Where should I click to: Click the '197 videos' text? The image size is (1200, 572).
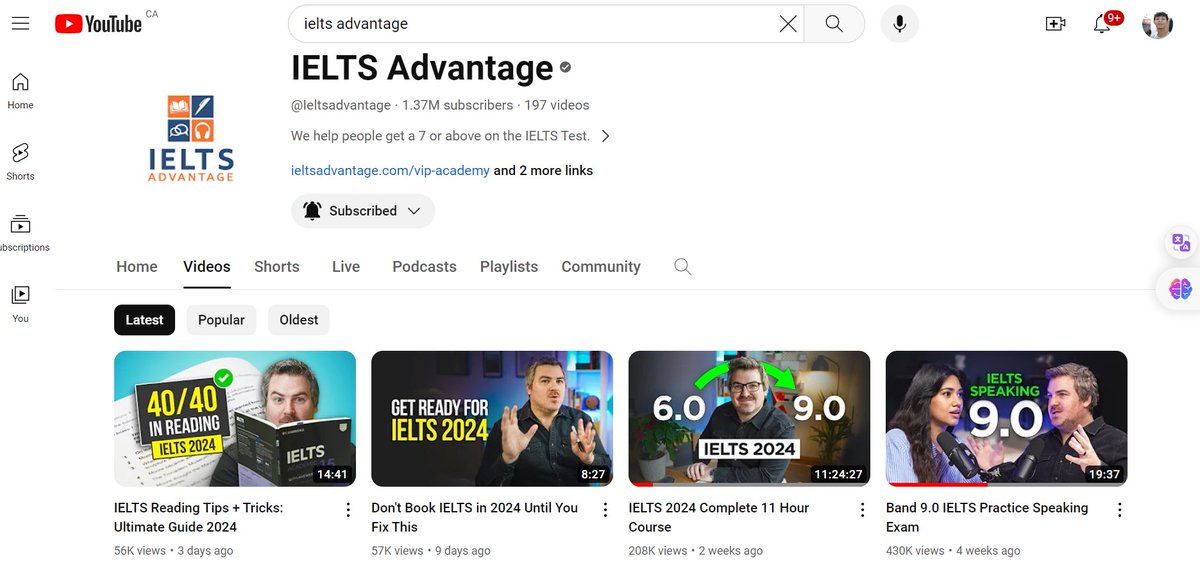point(557,105)
